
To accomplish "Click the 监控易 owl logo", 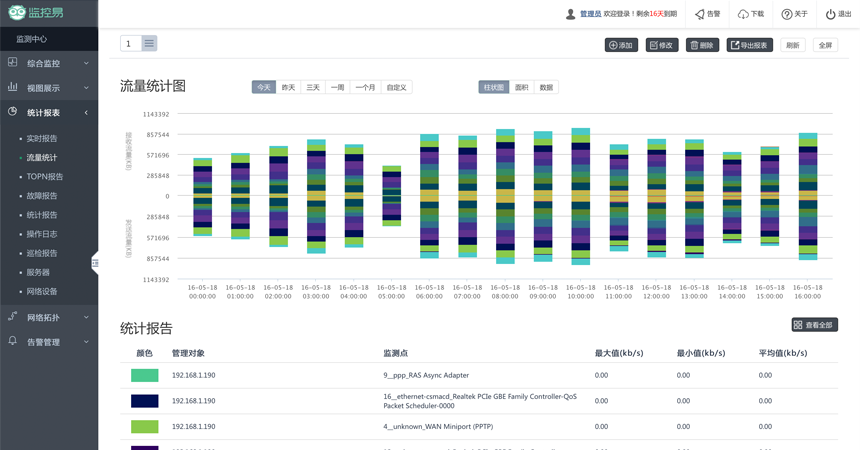I will tap(17, 14).
